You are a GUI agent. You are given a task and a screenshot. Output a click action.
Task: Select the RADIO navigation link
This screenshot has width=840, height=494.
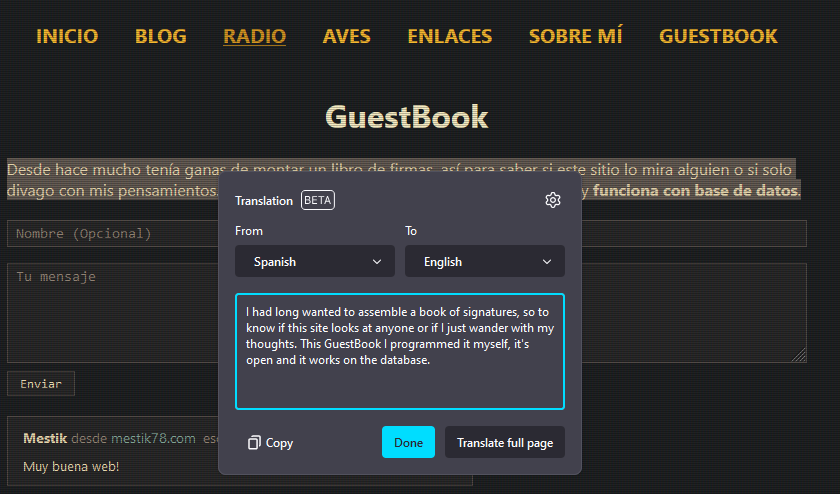(254, 37)
